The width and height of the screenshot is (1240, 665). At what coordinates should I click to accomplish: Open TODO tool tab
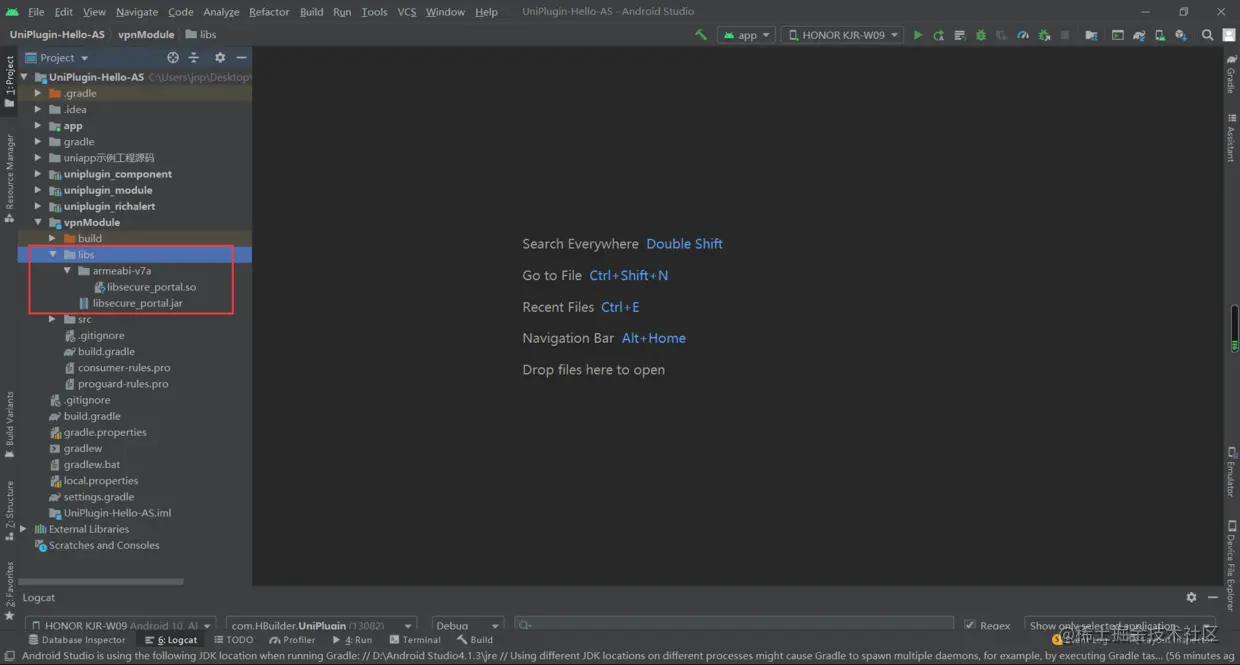click(233, 640)
